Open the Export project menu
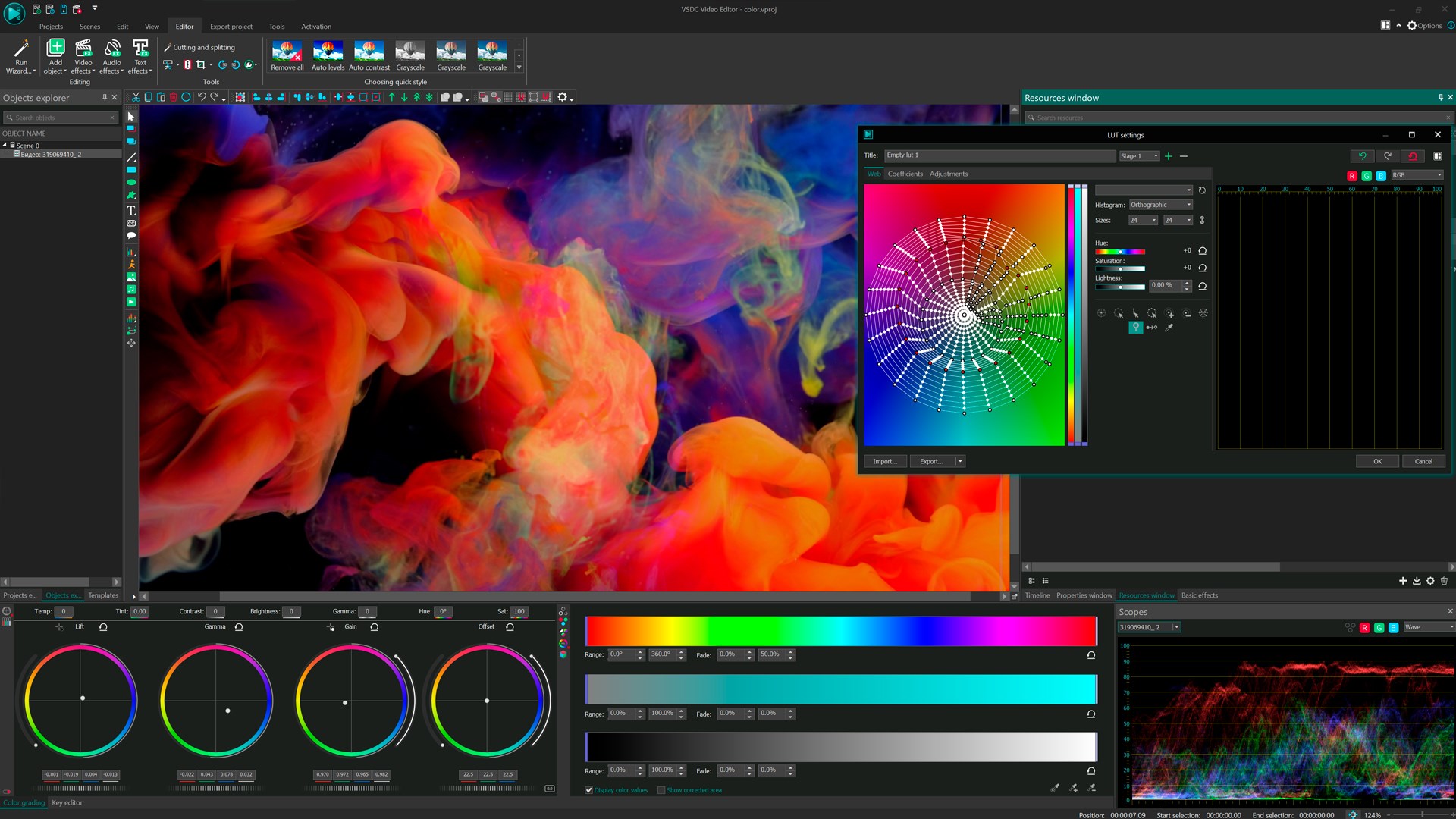This screenshot has height=819, width=1456. (231, 26)
